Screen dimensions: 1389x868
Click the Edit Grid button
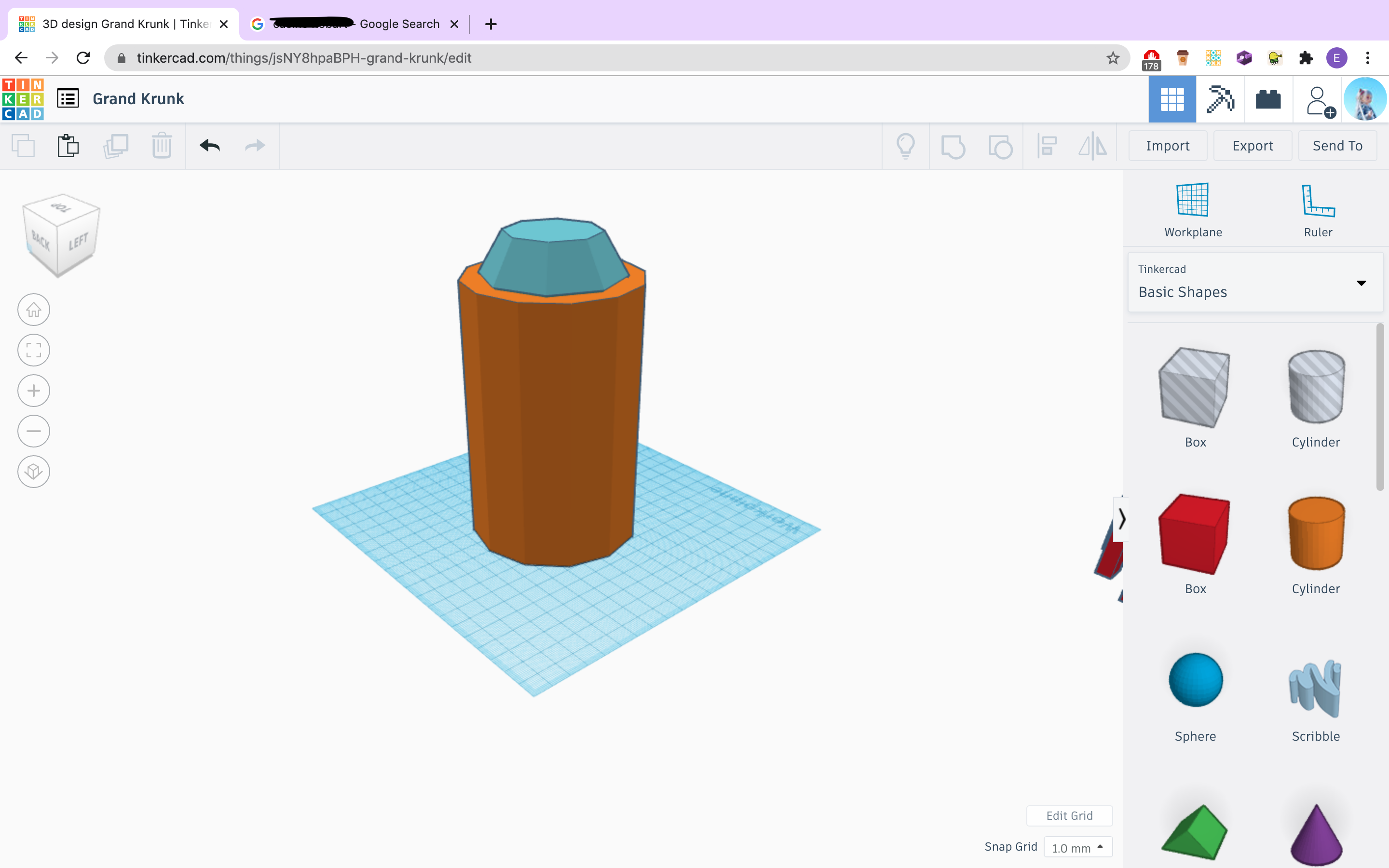[x=1069, y=816]
